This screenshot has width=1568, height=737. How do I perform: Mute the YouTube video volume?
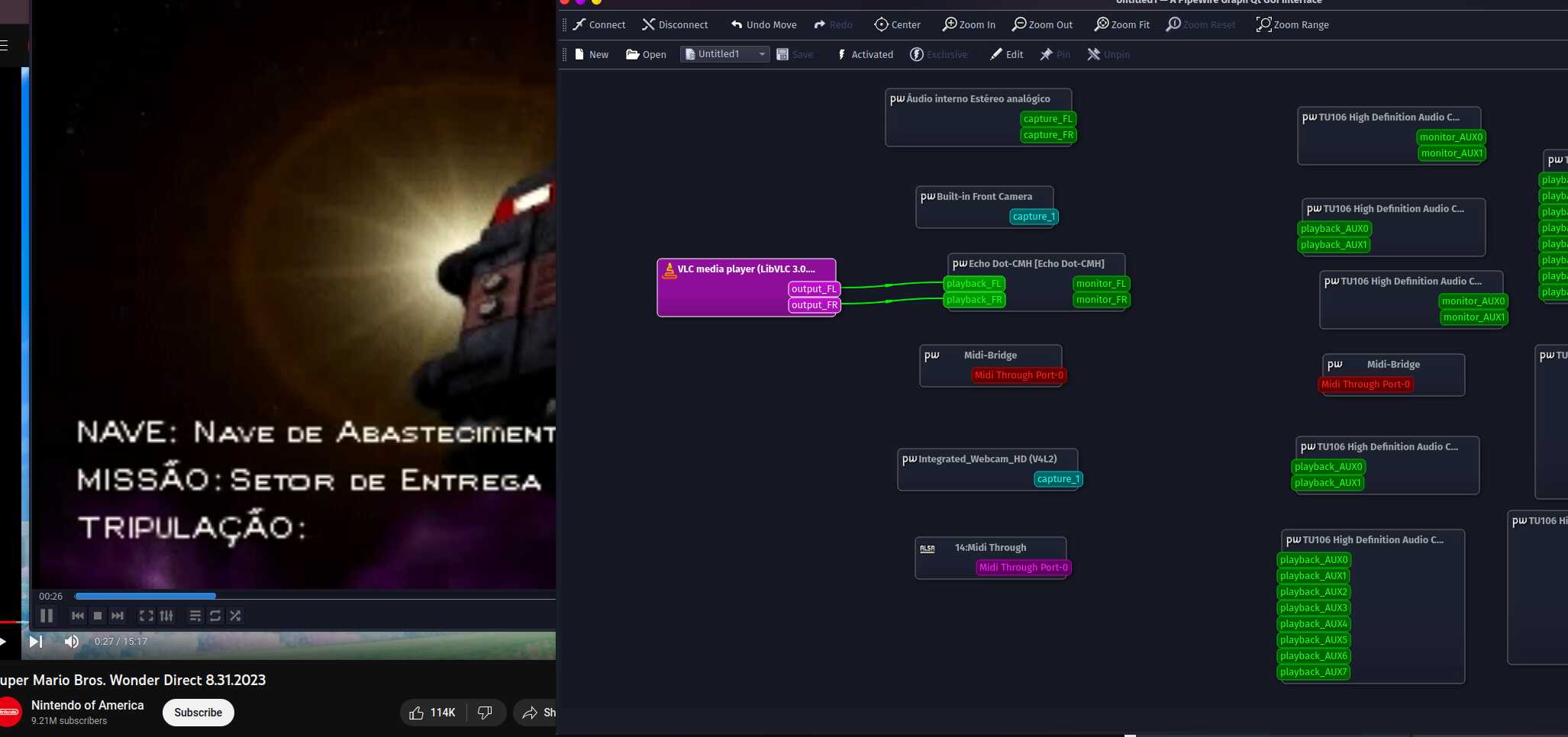72,642
